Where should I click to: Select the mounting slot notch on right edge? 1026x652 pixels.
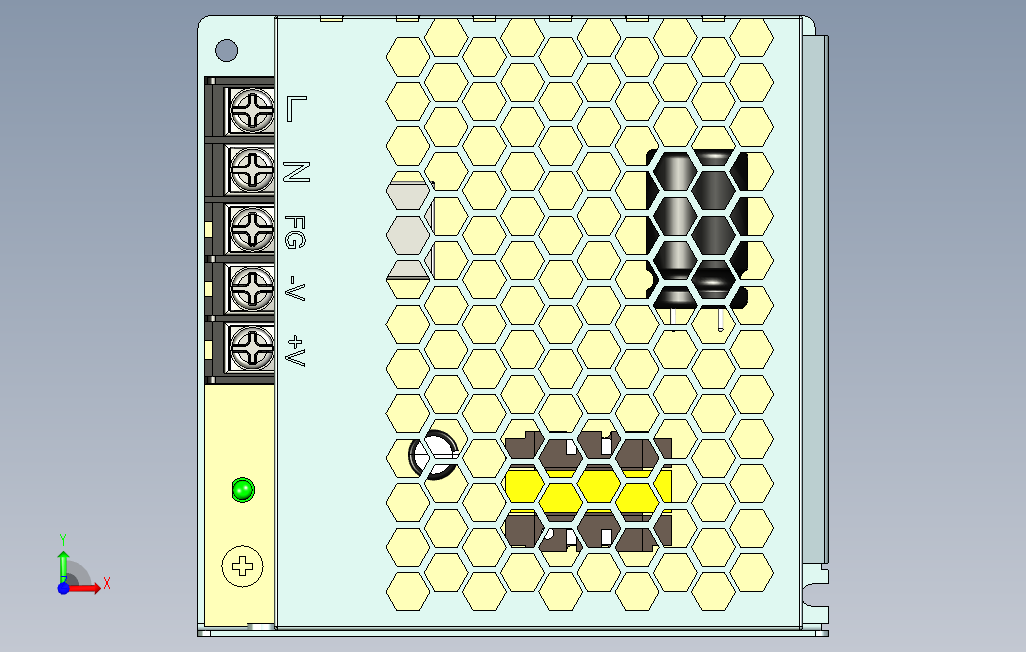point(817,594)
